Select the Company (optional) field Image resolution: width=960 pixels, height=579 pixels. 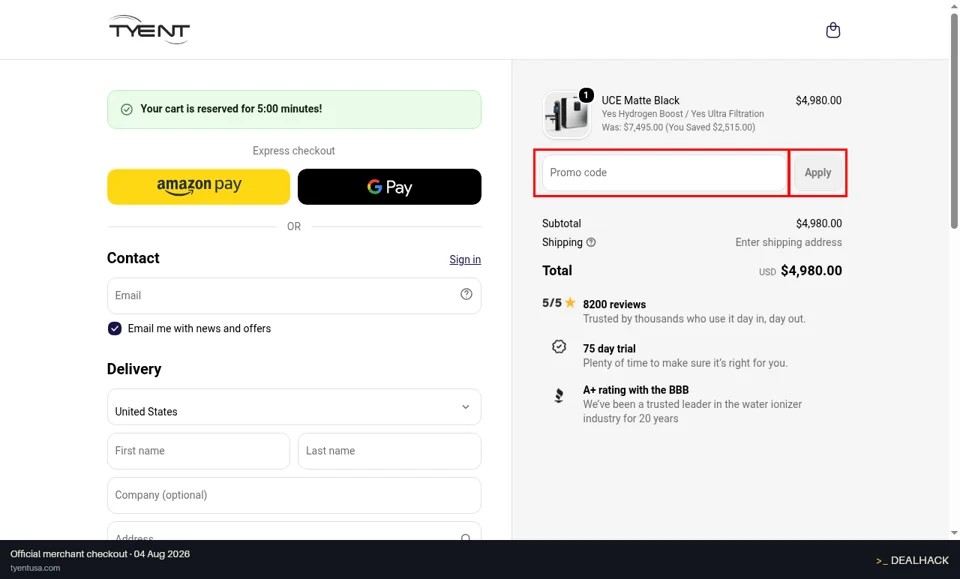tap(294, 495)
